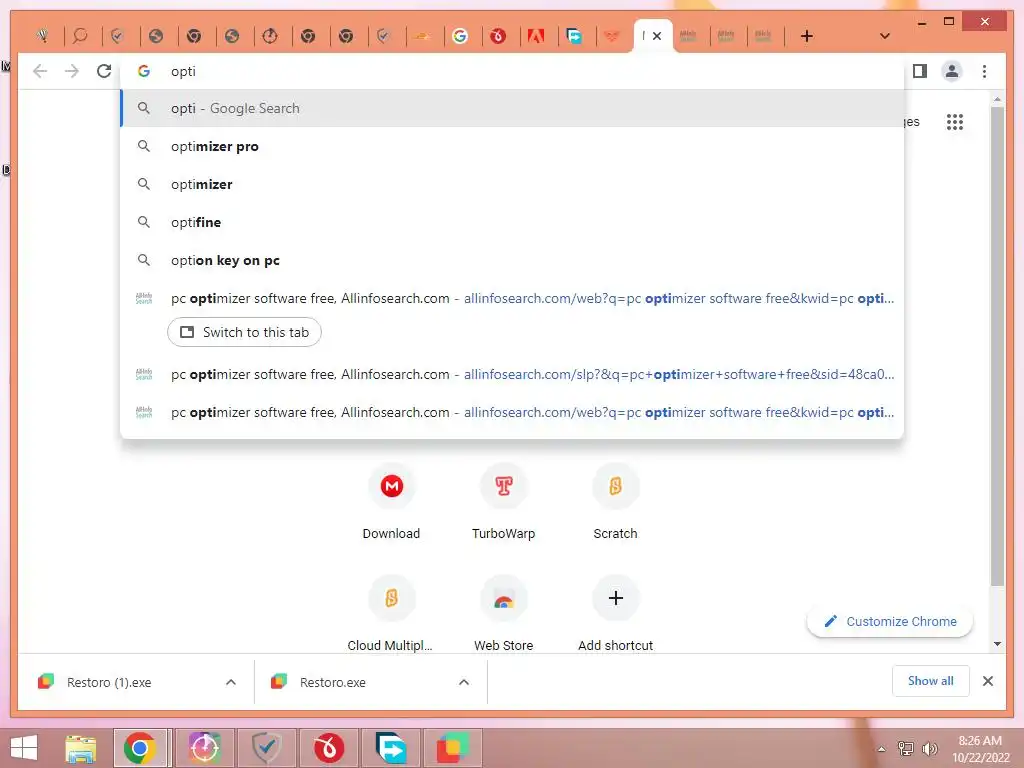Screen dimensions: 1024x768
Task: Open the Scratch shortcut
Action: tap(615, 504)
